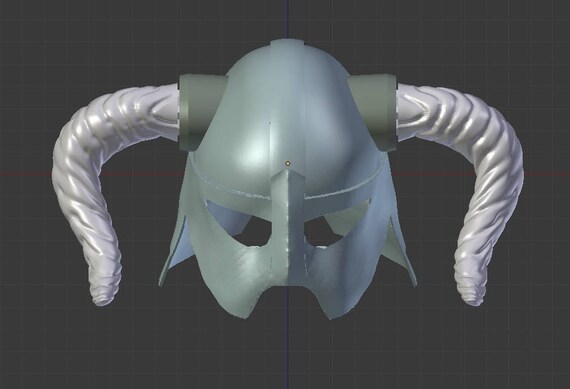
Task: Click the blue Z axis line above helmet
Action: click(287, 19)
